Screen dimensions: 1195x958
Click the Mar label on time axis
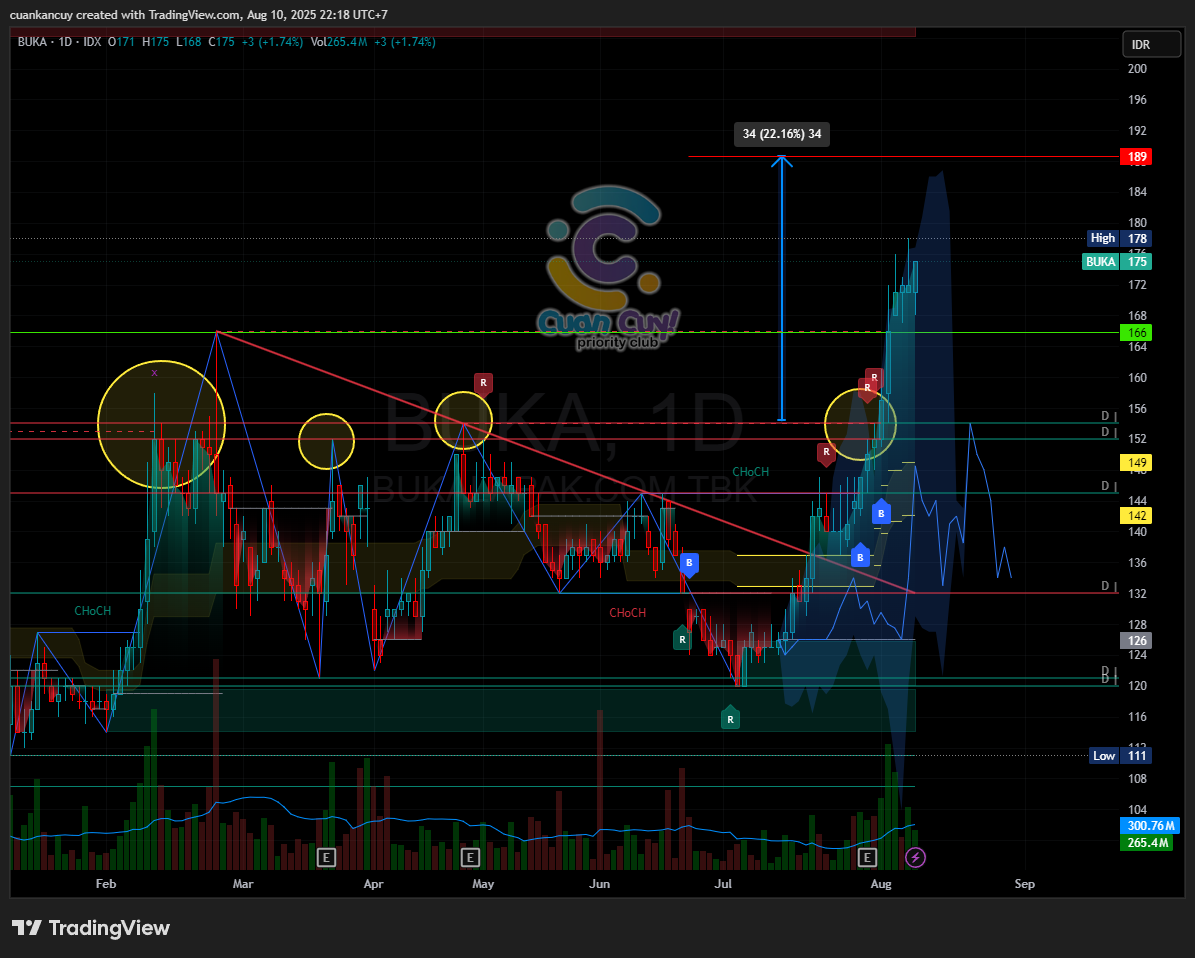click(242, 884)
